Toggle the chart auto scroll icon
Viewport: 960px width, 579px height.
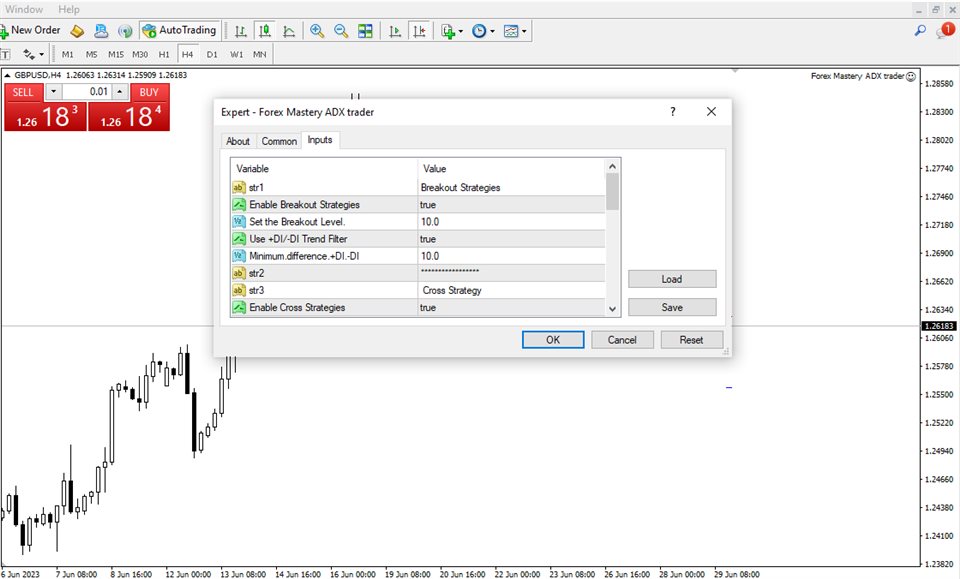[x=396, y=31]
